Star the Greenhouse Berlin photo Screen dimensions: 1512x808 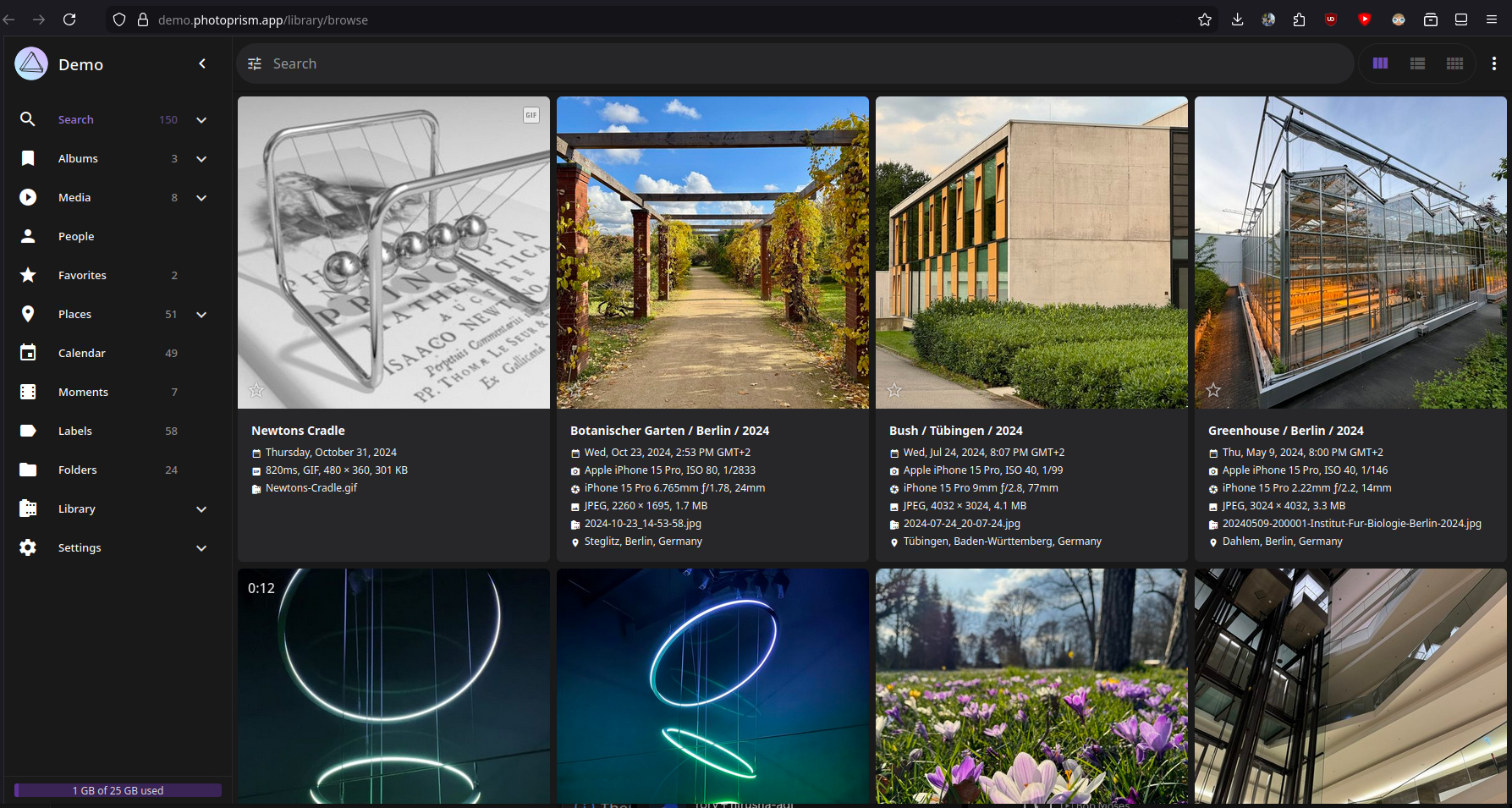1213,390
